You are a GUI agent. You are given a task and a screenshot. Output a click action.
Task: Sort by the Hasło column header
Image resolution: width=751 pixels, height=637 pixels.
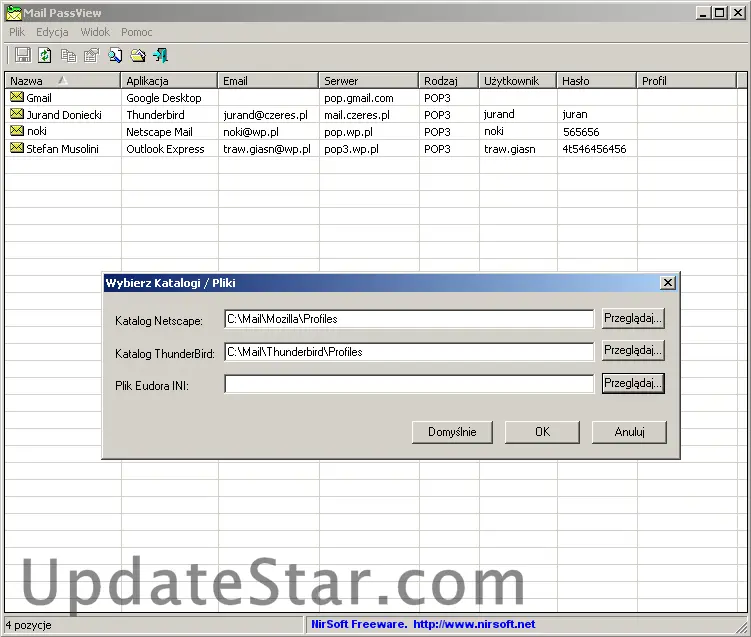597,80
